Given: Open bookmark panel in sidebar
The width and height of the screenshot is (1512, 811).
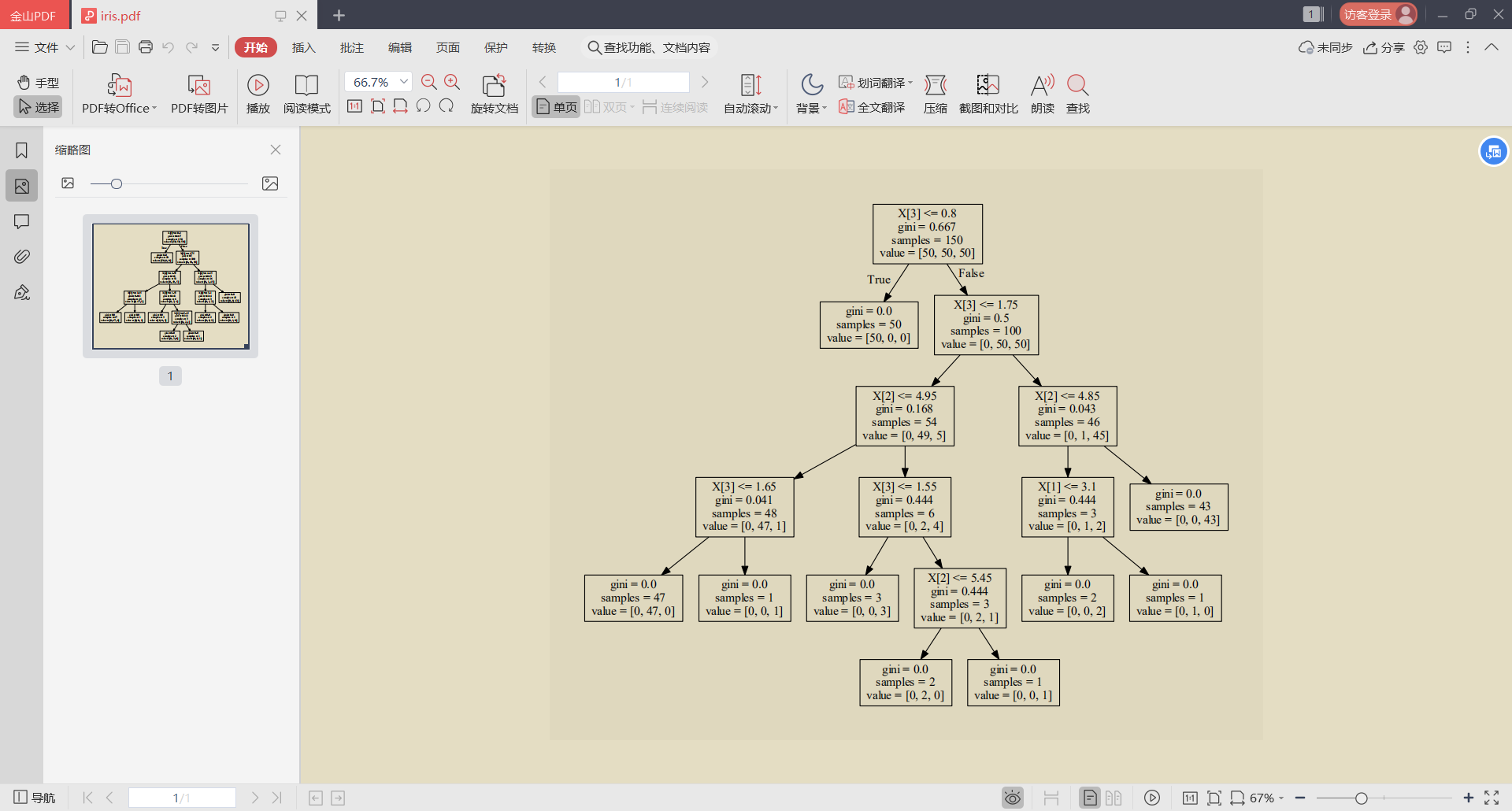Looking at the screenshot, I should pyautogui.click(x=22, y=150).
